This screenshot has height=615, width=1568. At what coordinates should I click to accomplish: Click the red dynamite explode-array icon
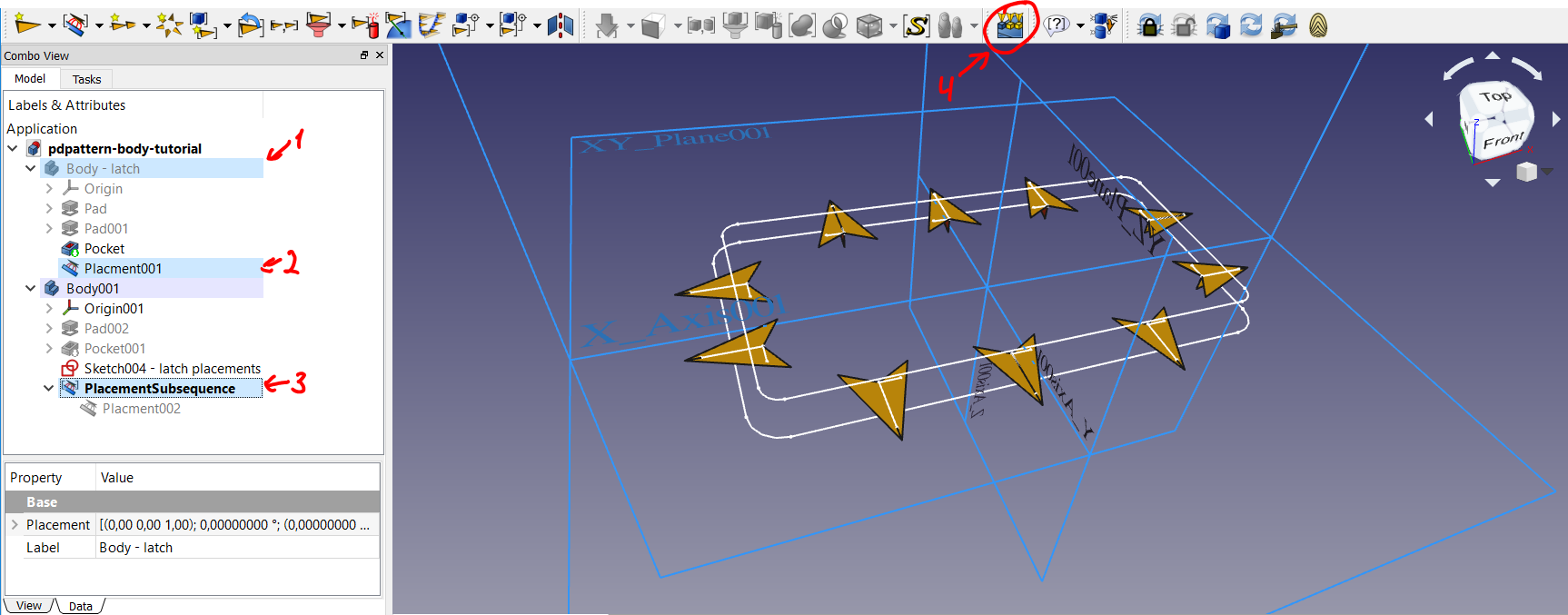click(365, 25)
